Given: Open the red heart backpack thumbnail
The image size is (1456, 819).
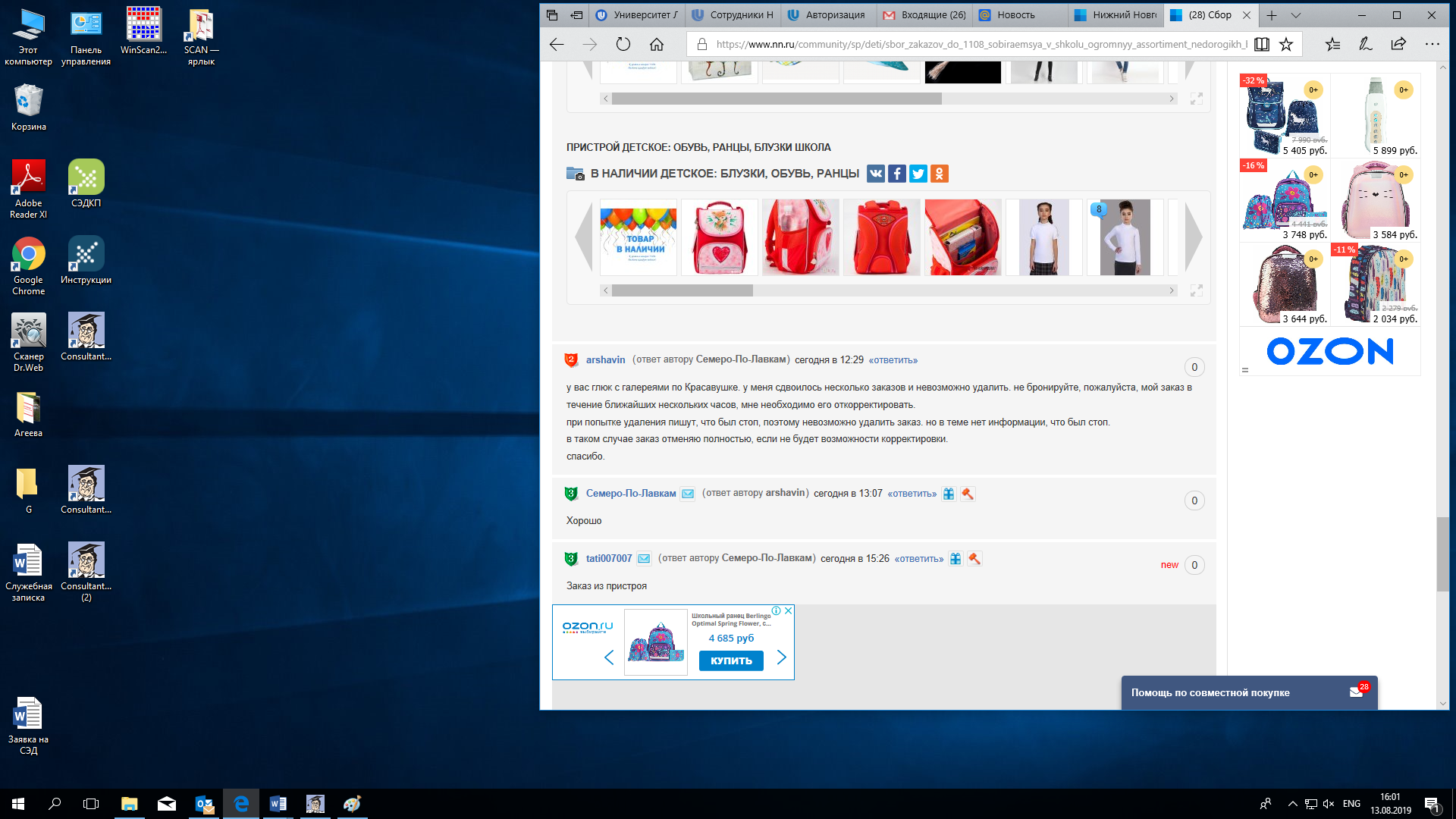Looking at the screenshot, I should point(719,237).
